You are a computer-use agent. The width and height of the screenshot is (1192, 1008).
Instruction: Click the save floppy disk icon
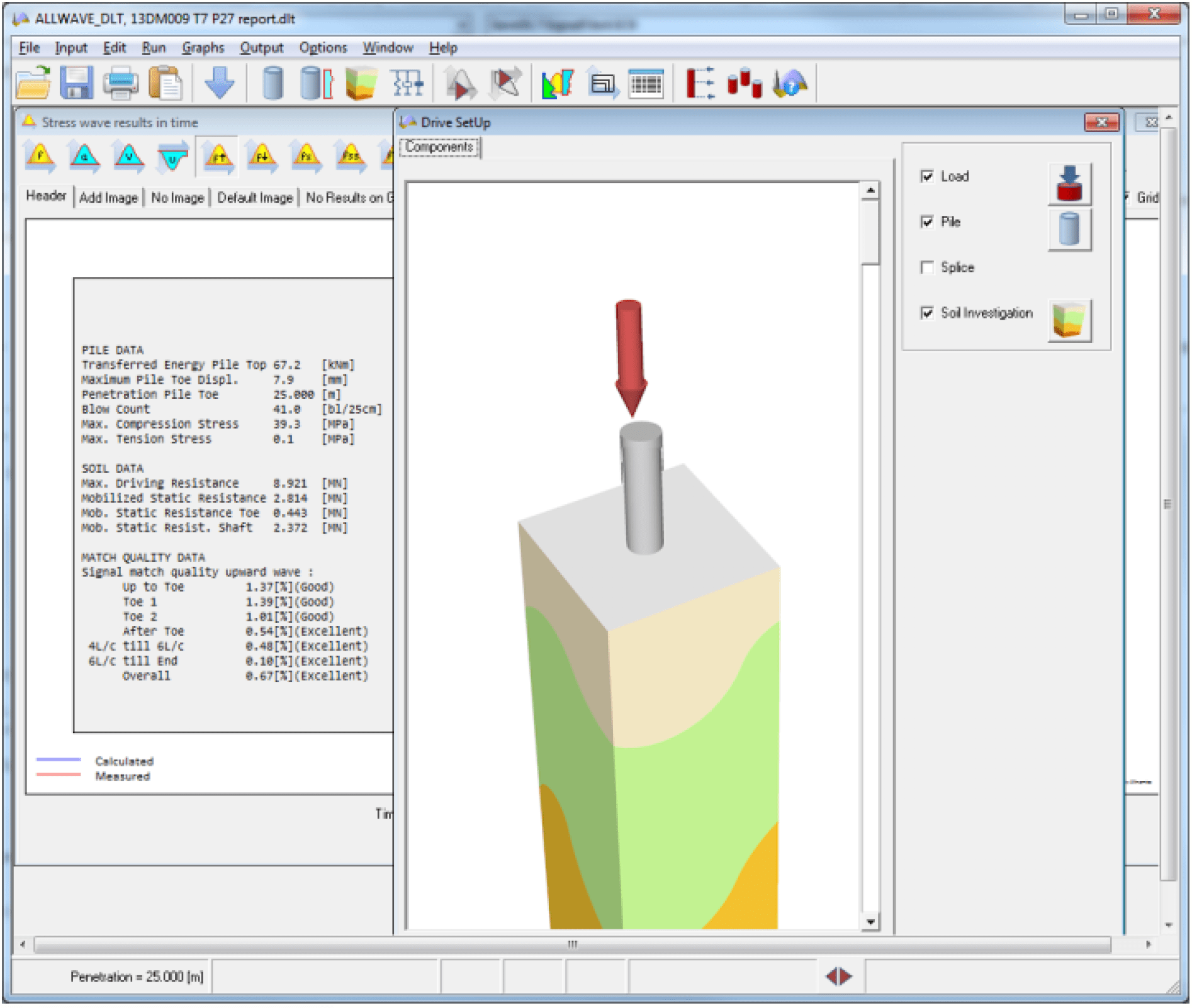(76, 83)
